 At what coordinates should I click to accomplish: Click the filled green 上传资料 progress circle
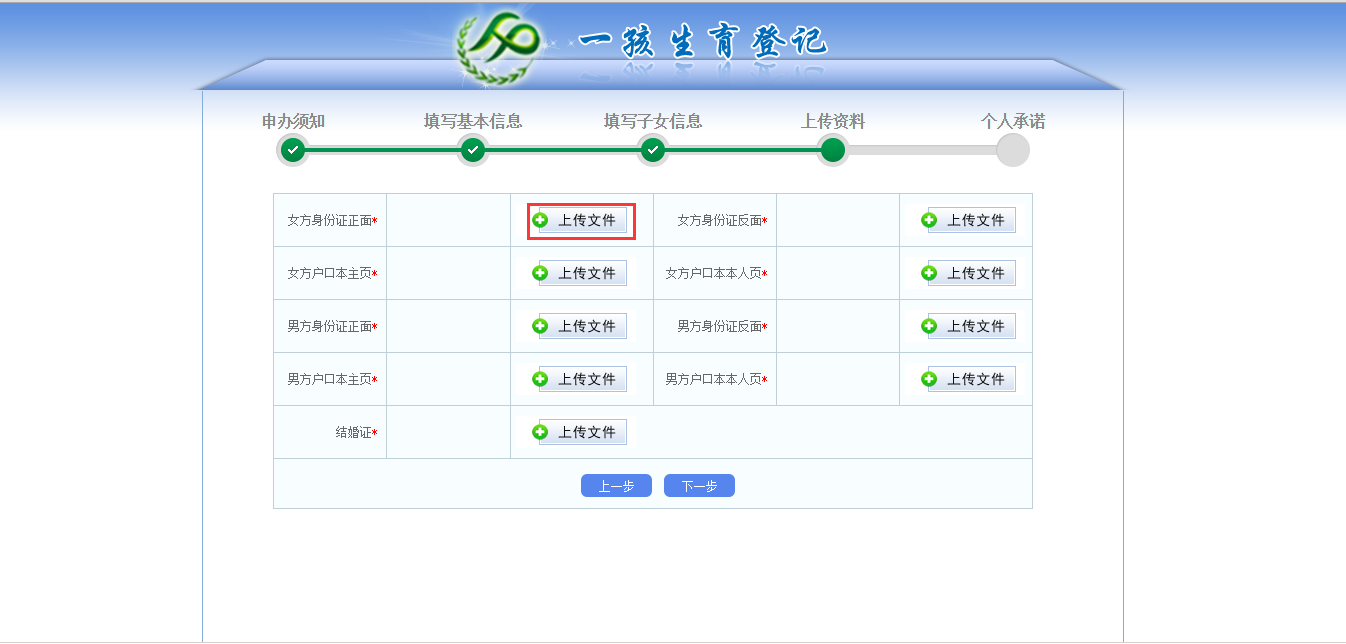[x=832, y=151]
